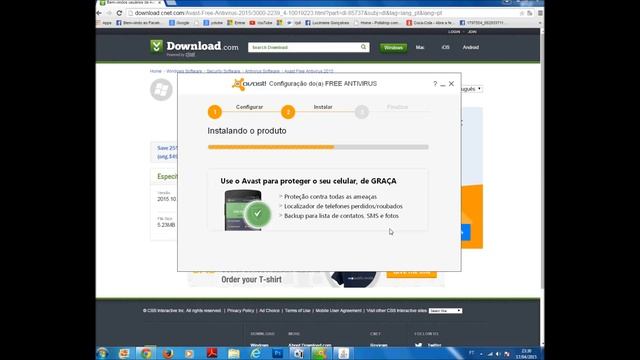The width and height of the screenshot is (640, 360).
Task: Open the language dropdown behind installer
Action: (472, 89)
